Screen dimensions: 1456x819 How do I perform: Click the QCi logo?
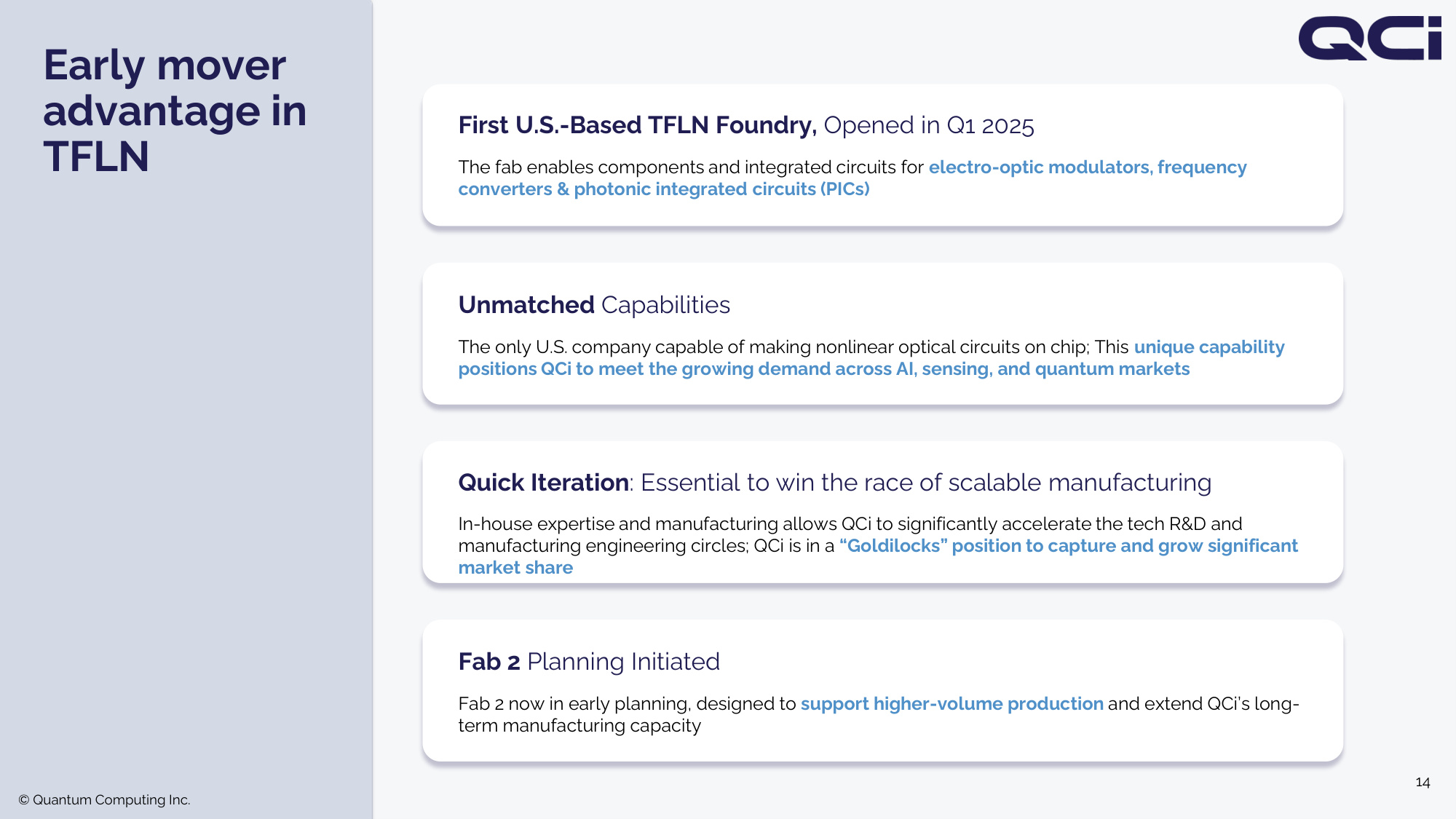pyautogui.click(x=1369, y=38)
